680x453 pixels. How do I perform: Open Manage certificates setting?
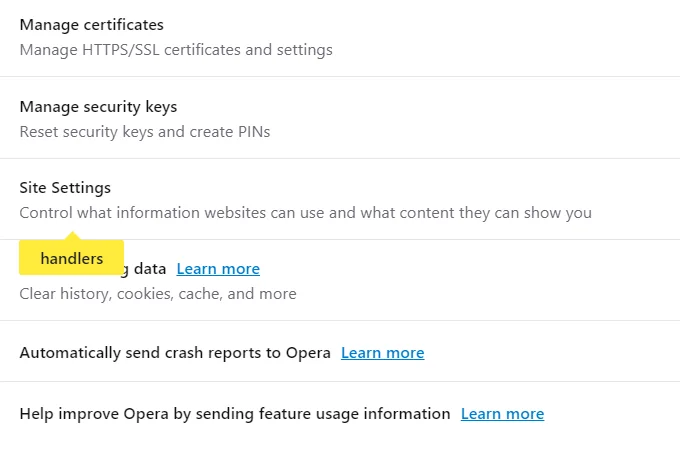(340, 37)
